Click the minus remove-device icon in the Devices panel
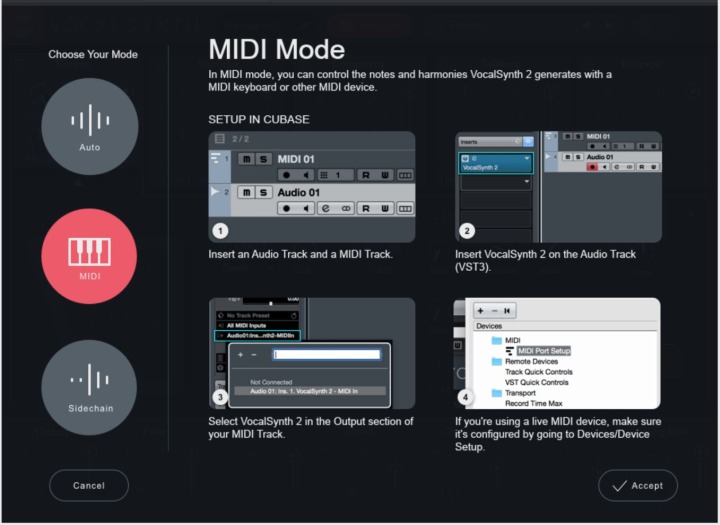Image resolution: width=720 pixels, height=525 pixels. tap(495, 311)
